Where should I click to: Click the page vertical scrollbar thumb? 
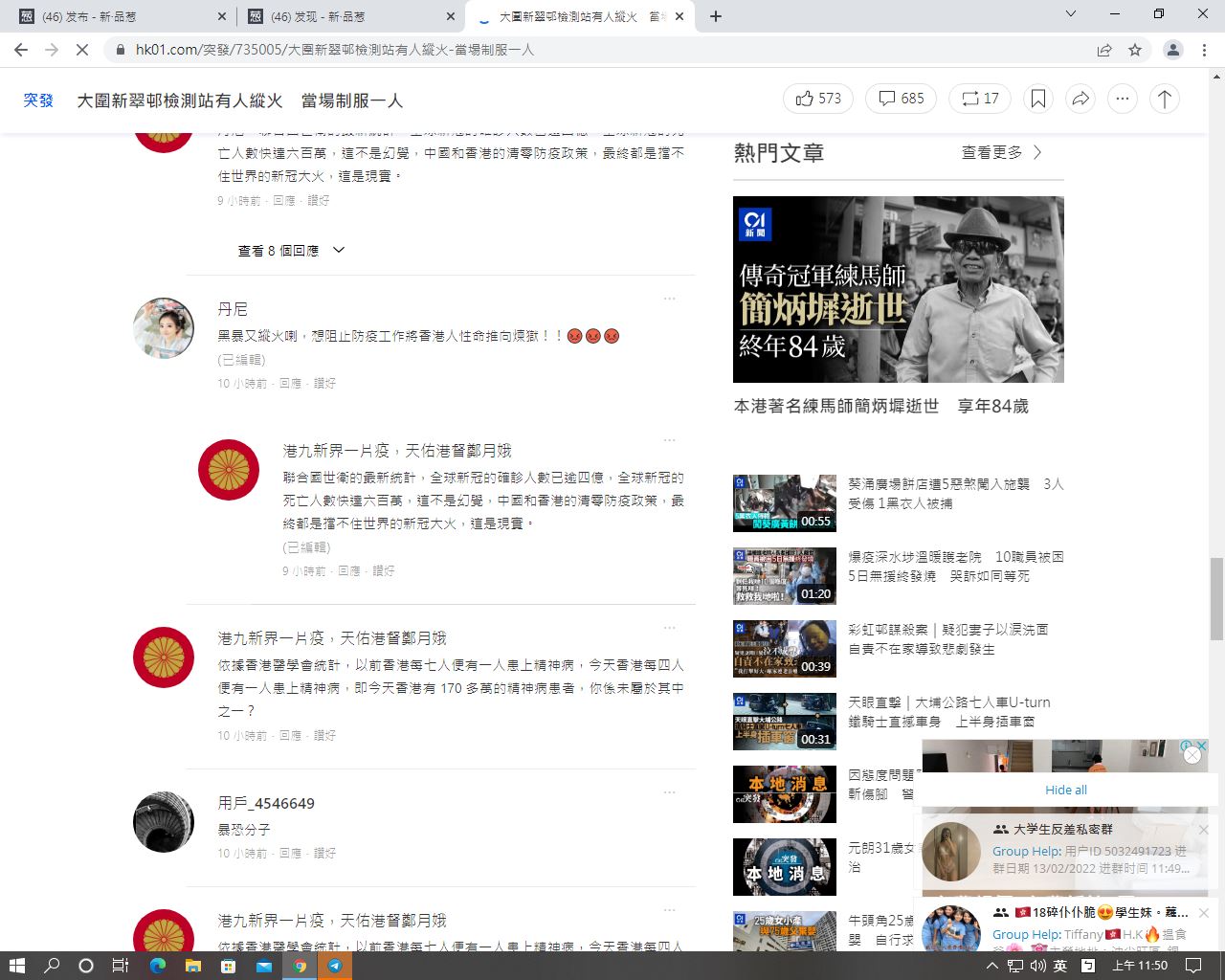click(1216, 599)
